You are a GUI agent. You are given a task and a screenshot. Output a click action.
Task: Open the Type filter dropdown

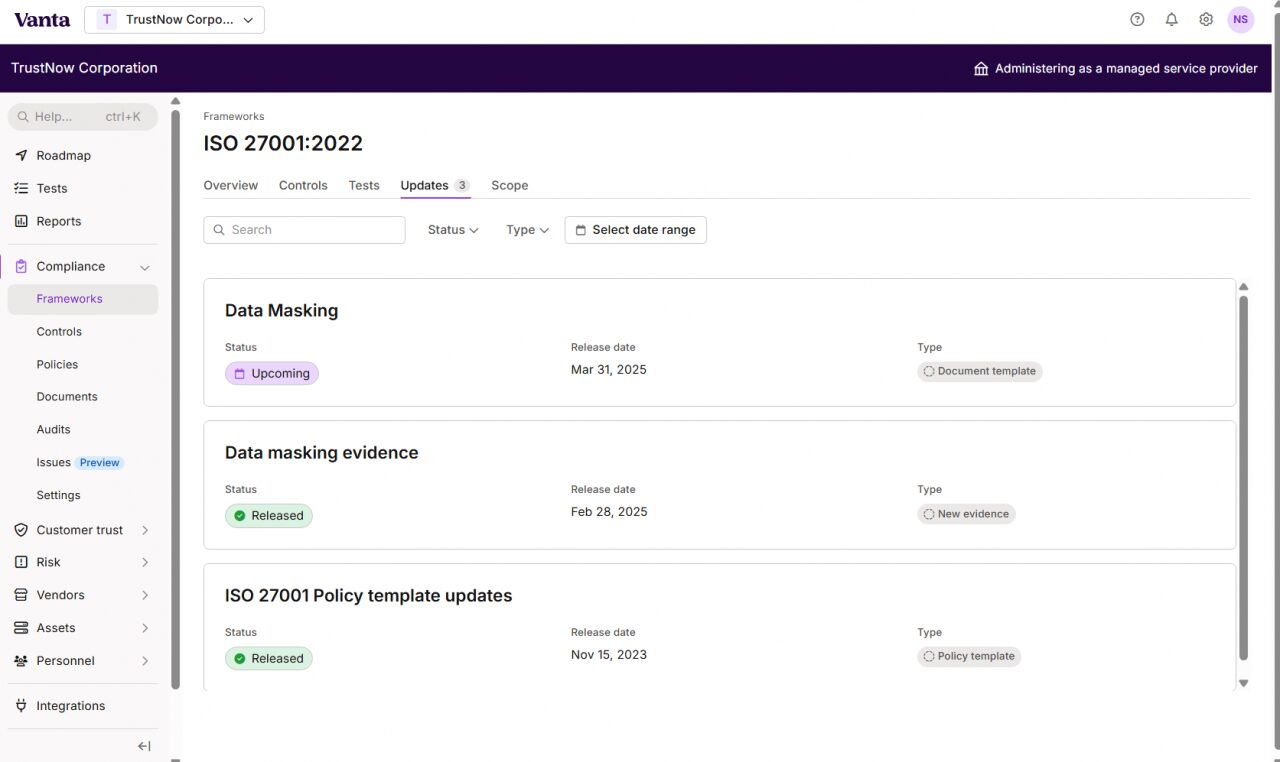pos(527,230)
